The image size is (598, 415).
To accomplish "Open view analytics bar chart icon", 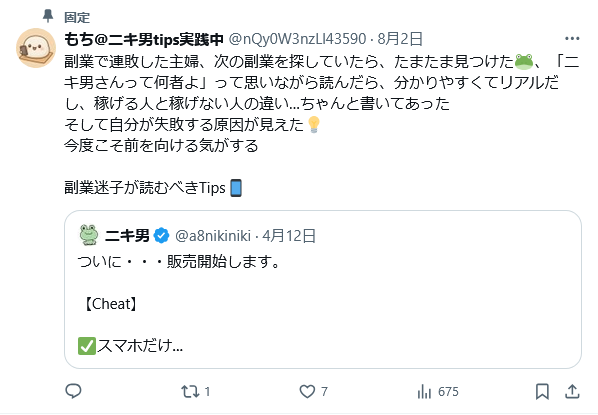I will (424, 391).
